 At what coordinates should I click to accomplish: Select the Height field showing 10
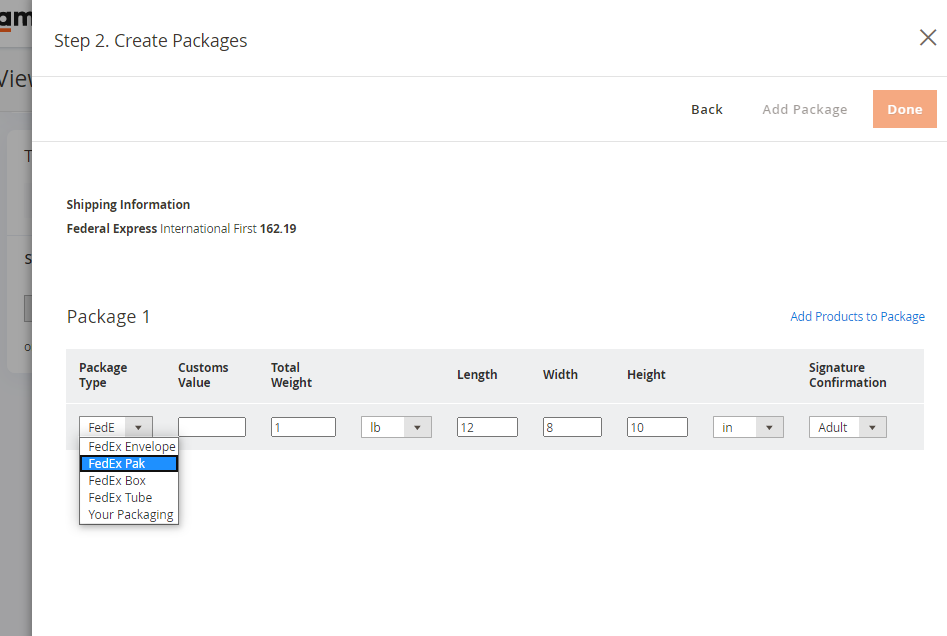(x=657, y=426)
